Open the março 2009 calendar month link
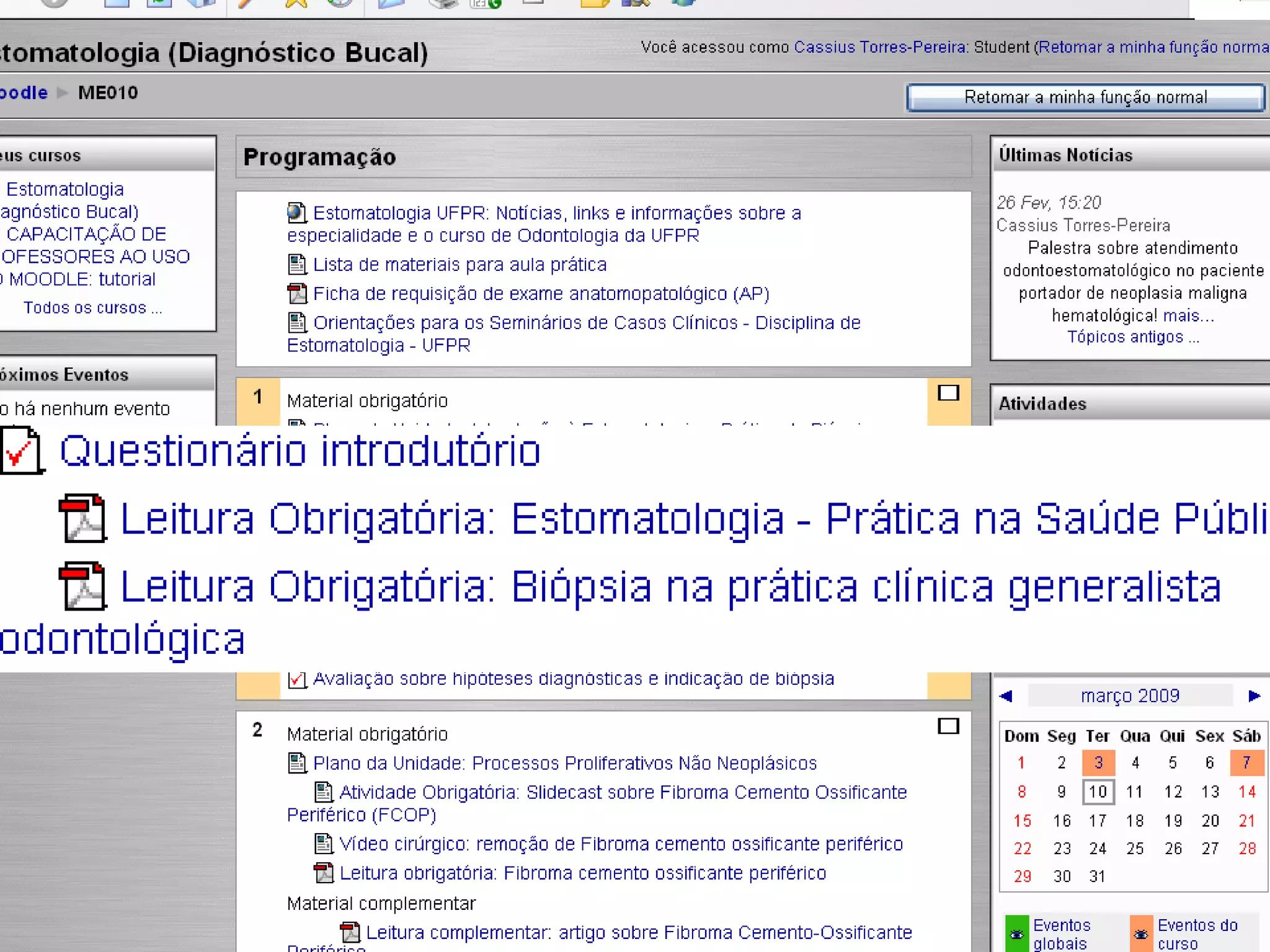This screenshot has height=952, width=1270. (x=1130, y=696)
